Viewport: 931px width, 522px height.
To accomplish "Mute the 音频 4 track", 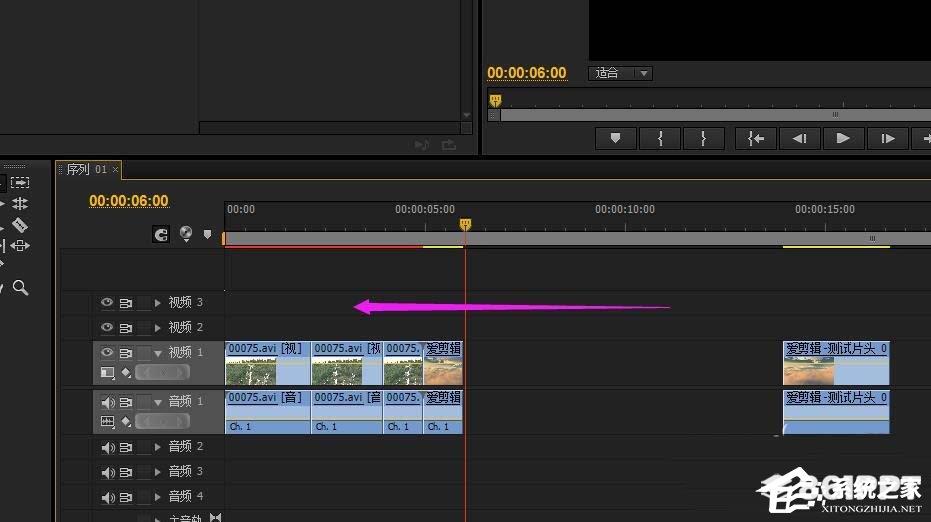I will click(x=107, y=497).
